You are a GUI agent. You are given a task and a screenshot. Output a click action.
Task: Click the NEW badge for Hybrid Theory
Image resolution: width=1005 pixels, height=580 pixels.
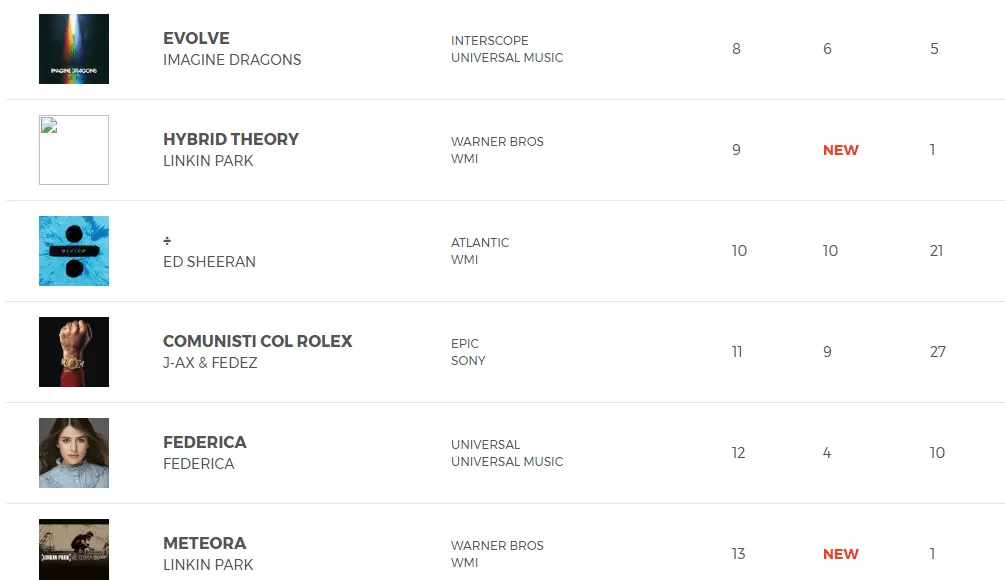tap(840, 150)
